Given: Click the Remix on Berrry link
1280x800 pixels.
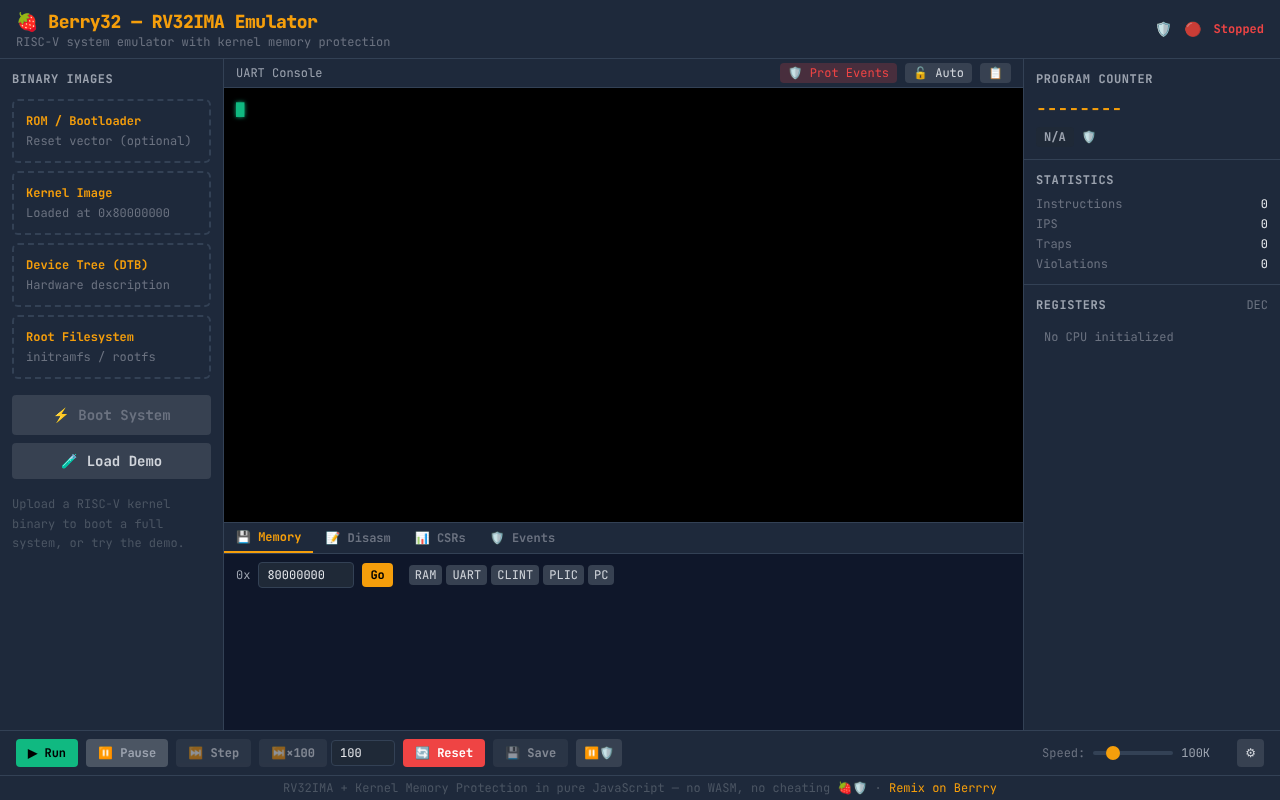Looking at the screenshot, I should (943, 788).
